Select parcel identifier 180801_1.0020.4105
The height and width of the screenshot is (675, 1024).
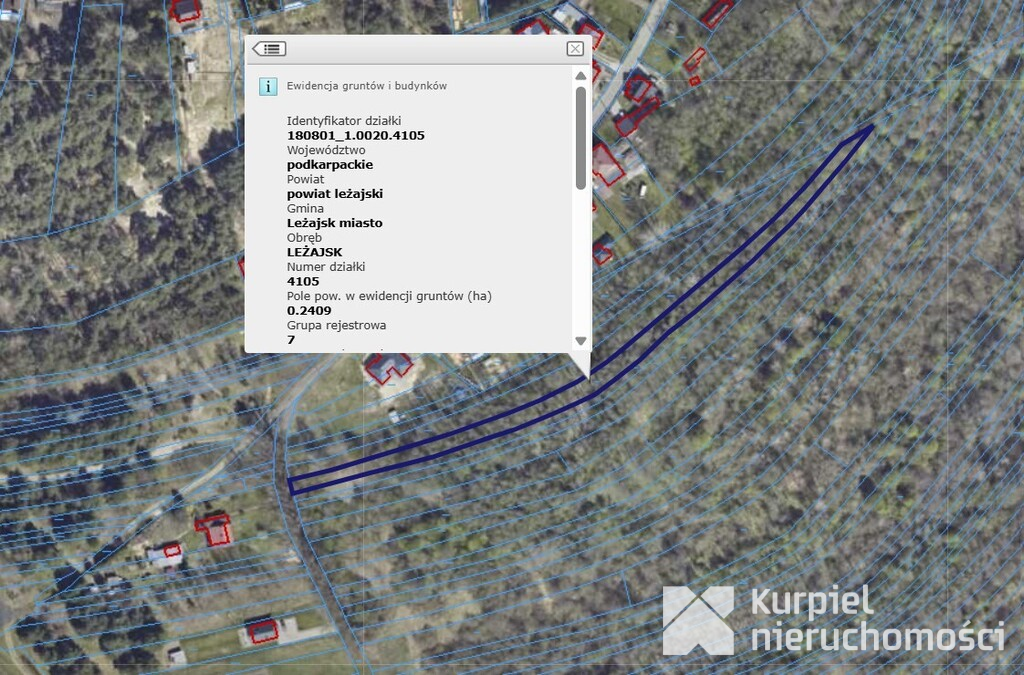coord(356,135)
